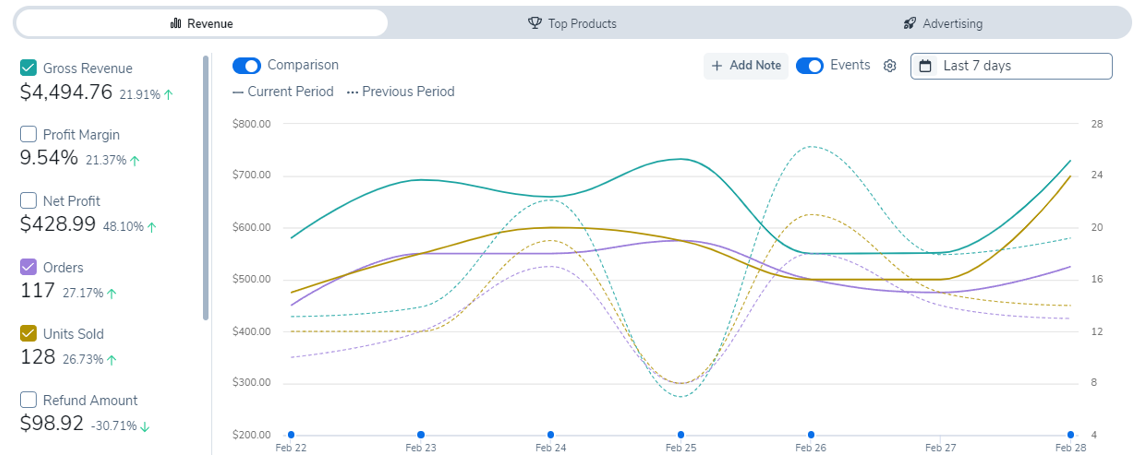Click the bar chart icon on Revenue tab
This screenshot has height=457, width=1137.
tap(176, 23)
